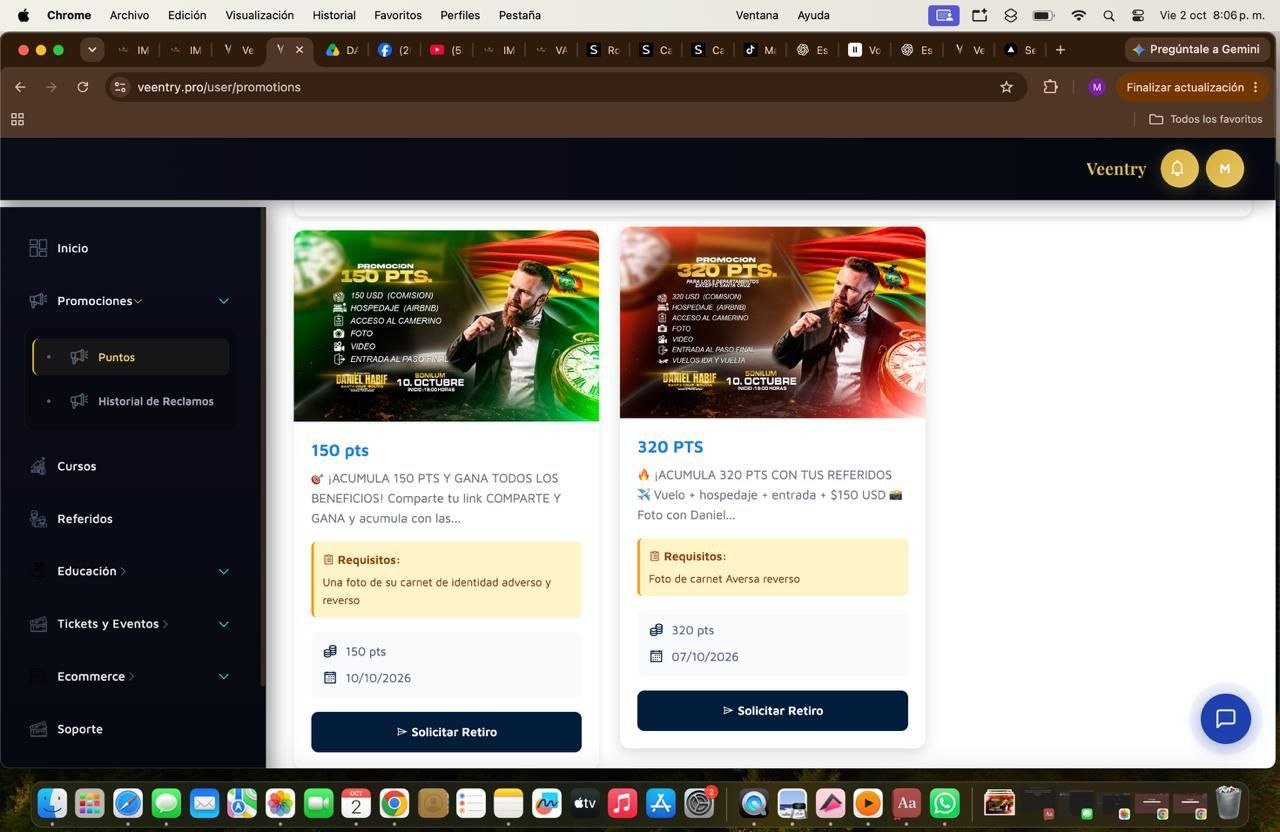Open the Favoritos menu
The image size is (1280, 832).
[x=398, y=15]
